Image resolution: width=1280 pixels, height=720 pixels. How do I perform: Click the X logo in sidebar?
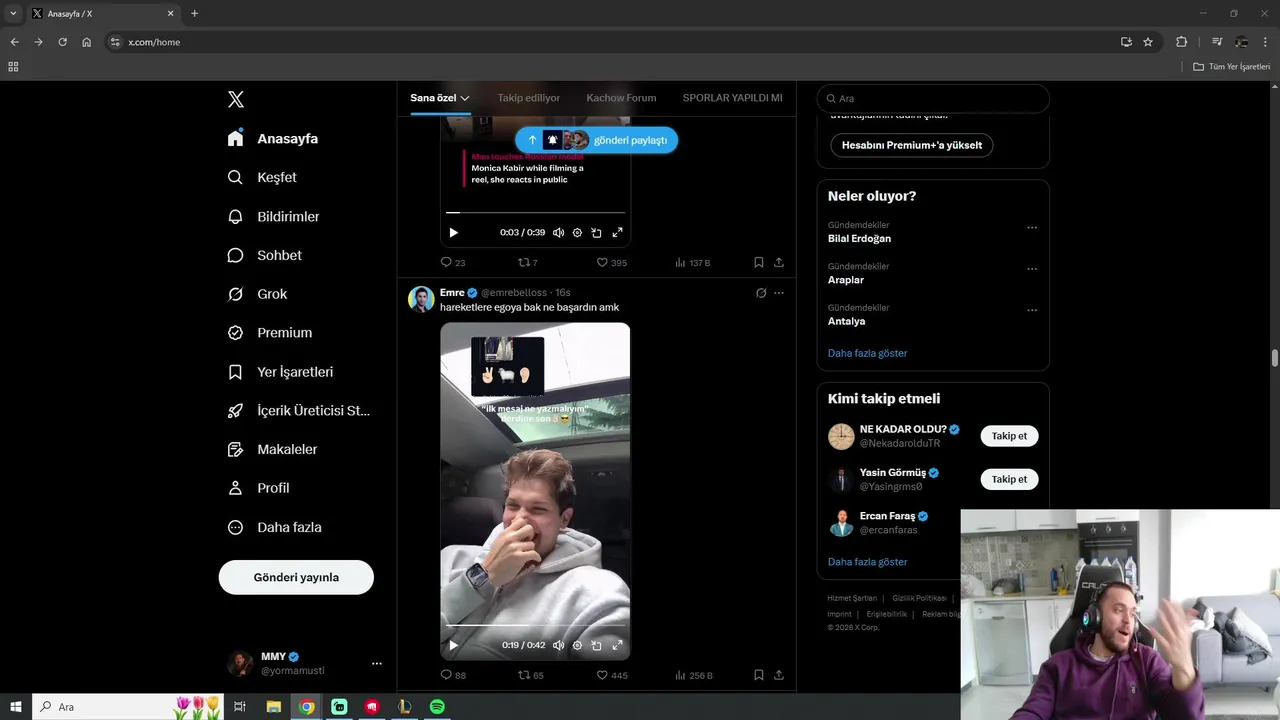coord(236,99)
